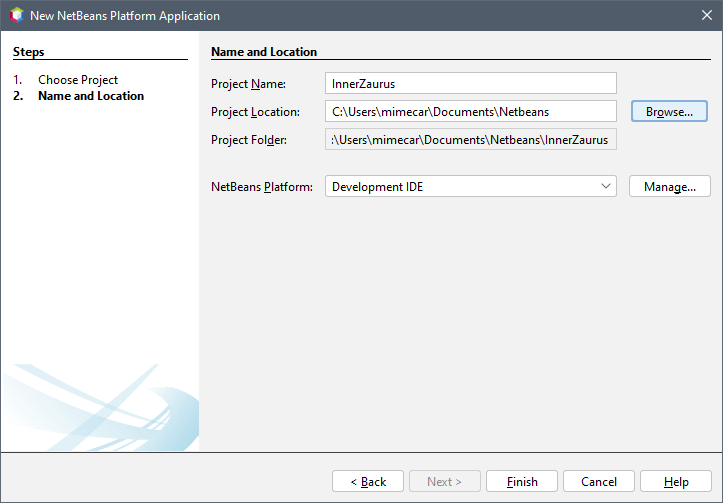Click the Project Name field containing InnerZaurus
The image size is (723, 503).
pyautogui.click(x=470, y=83)
